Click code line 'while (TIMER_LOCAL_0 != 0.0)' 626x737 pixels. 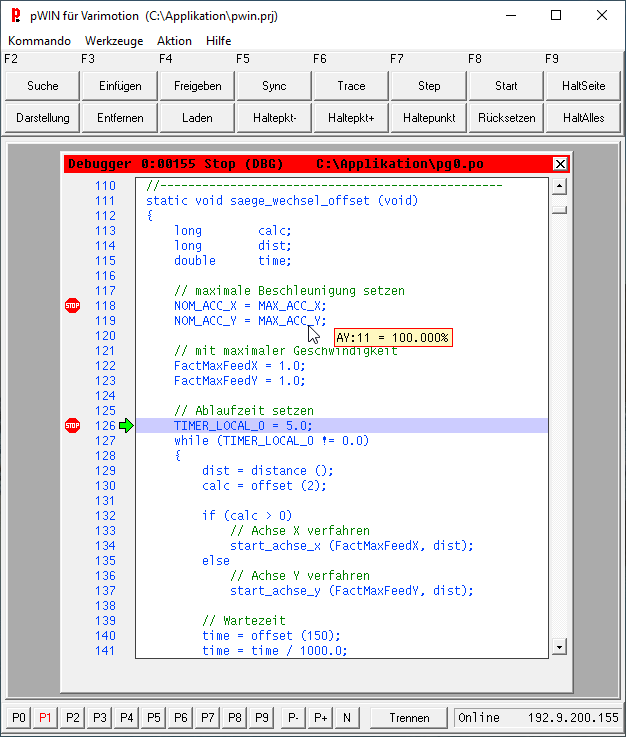click(x=272, y=441)
